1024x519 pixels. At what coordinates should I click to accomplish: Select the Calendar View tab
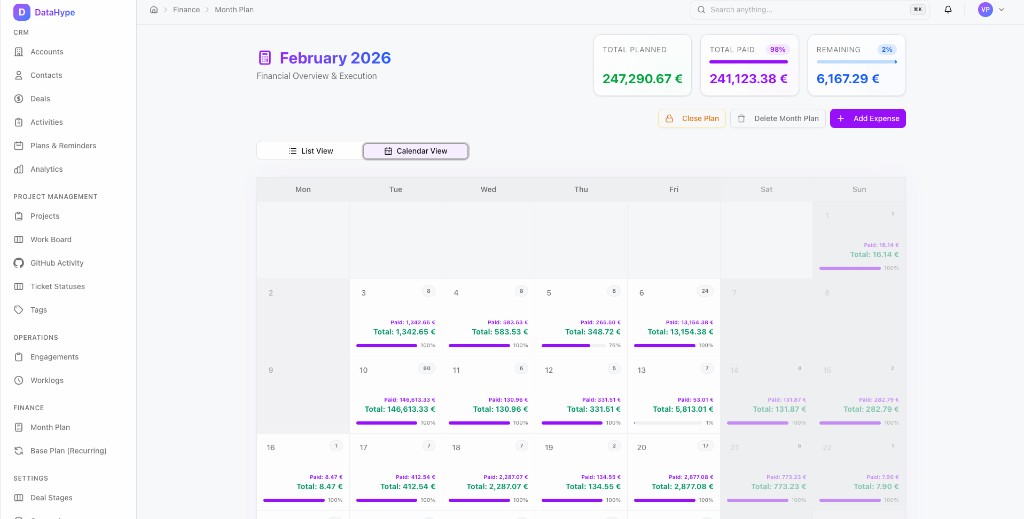415,151
